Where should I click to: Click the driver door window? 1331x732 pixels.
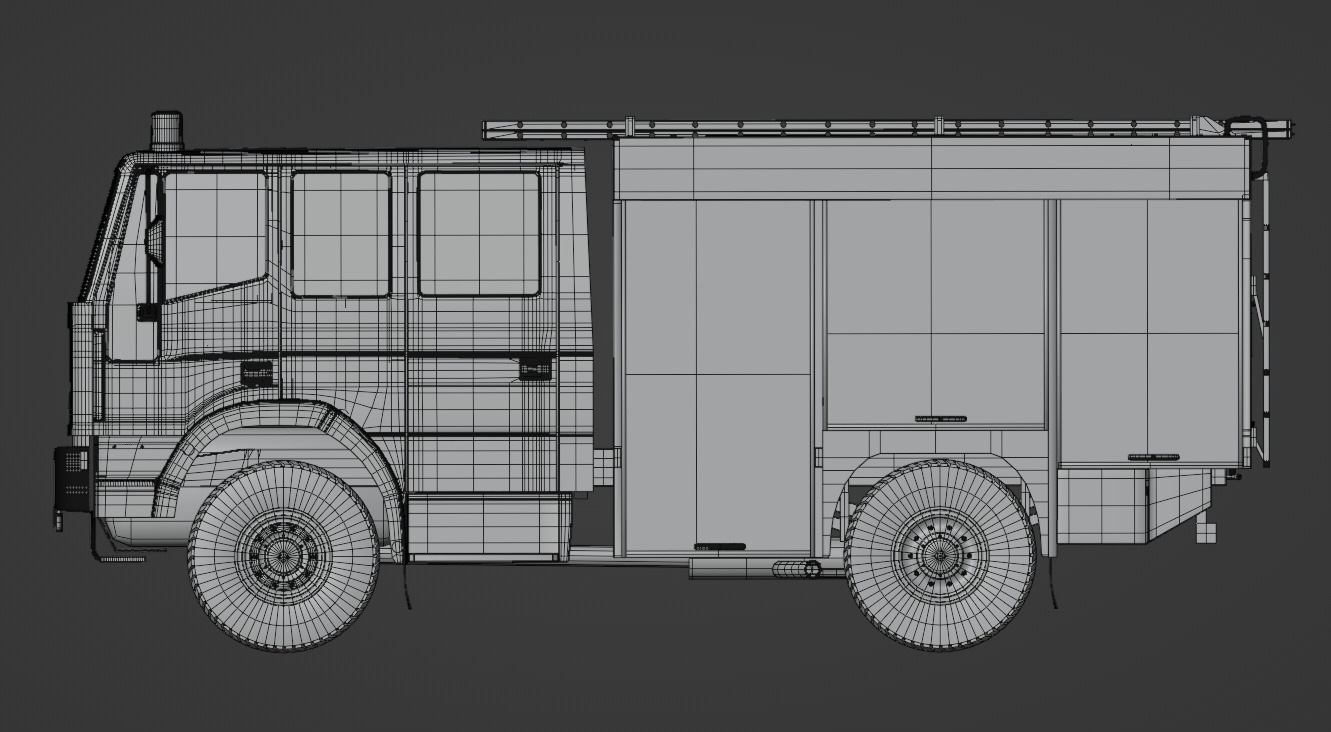(x=214, y=235)
